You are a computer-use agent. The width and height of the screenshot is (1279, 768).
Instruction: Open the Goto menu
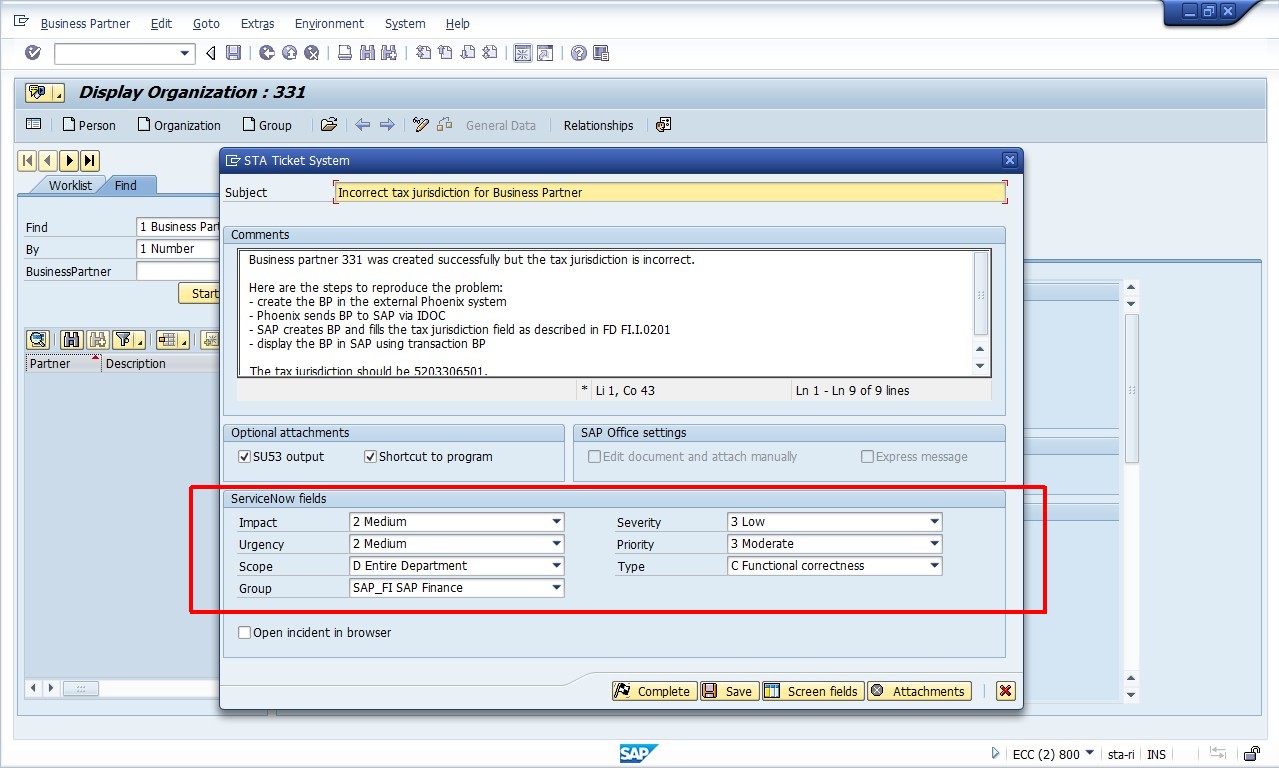coord(206,23)
